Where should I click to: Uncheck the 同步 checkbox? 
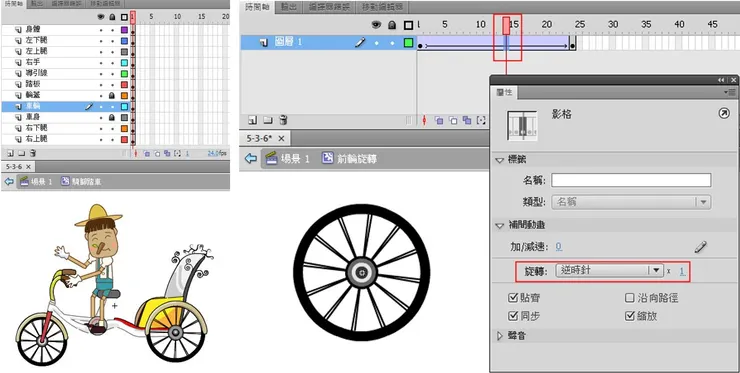click(x=513, y=316)
